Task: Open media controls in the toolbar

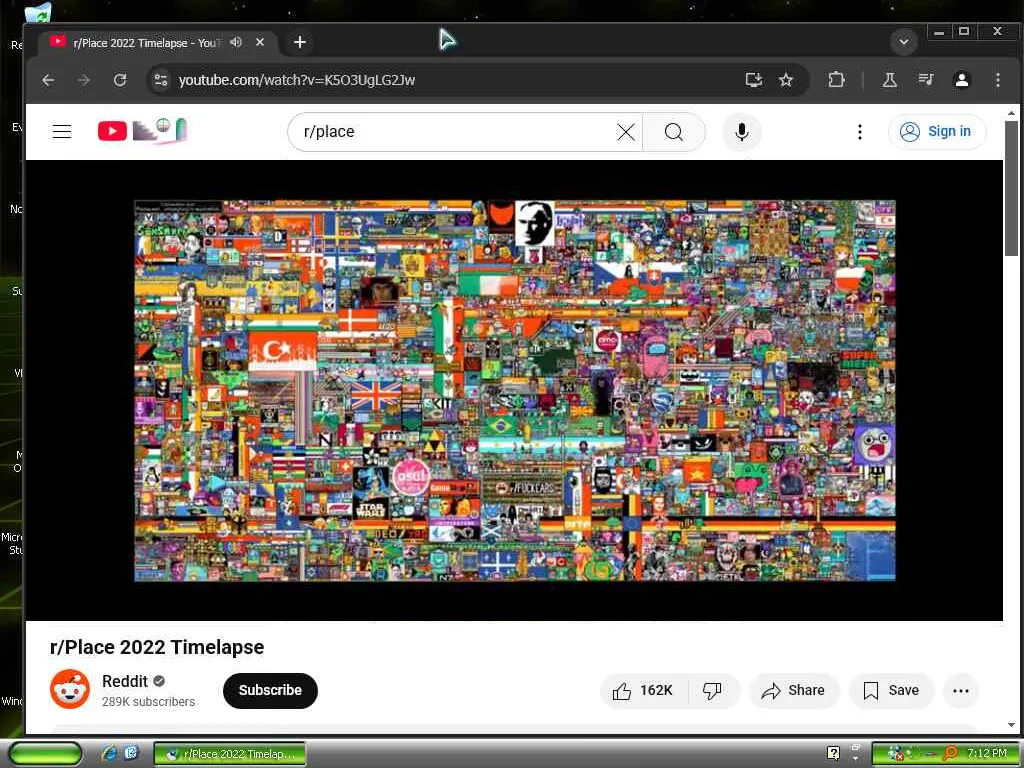Action: click(925, 80)
